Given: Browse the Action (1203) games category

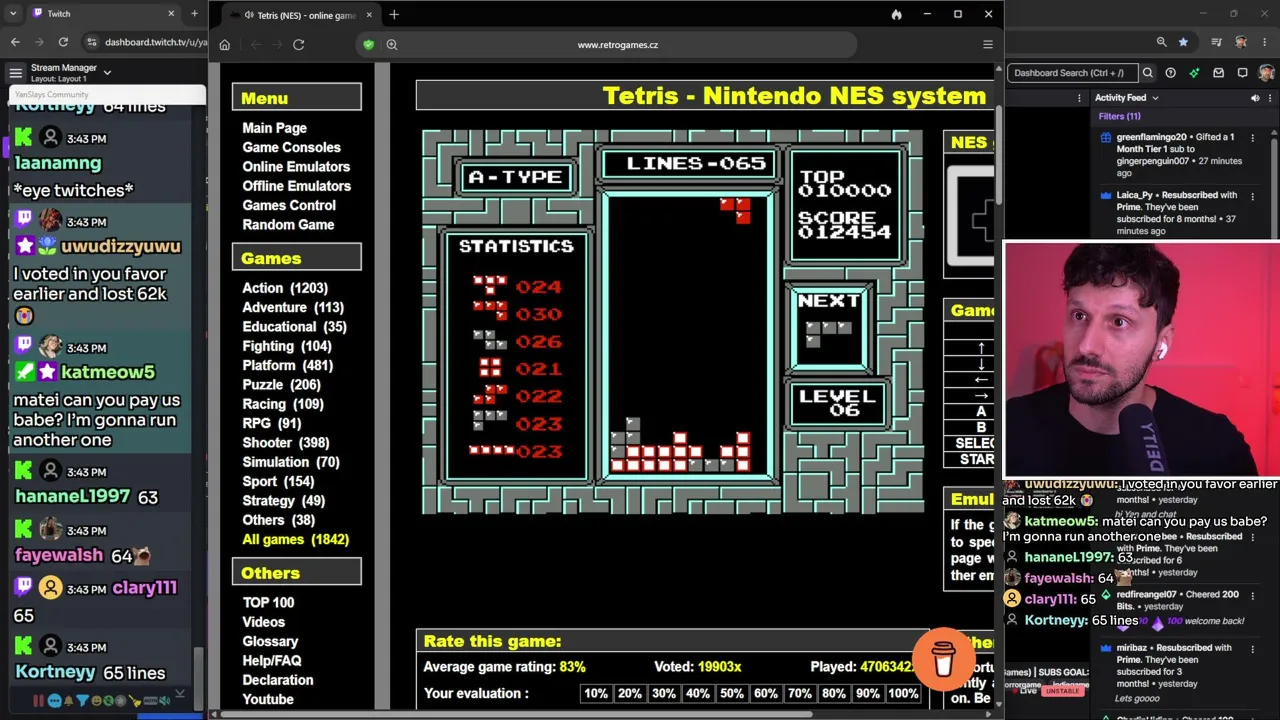Looking at the screenshot, I should pyautogui.click(x=285, y=288).
